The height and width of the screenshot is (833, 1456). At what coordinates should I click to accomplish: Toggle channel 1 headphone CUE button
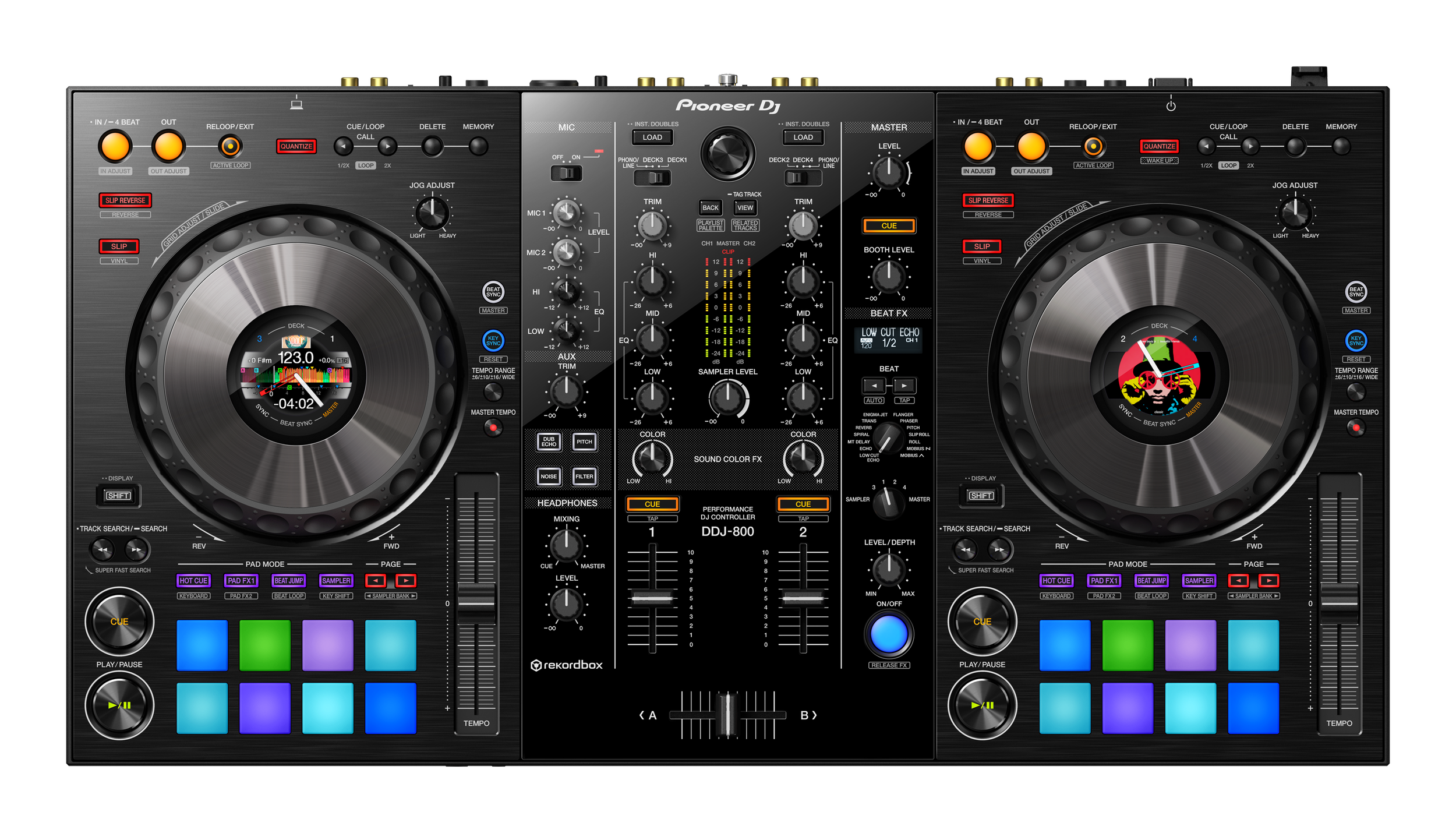[652, 504]
